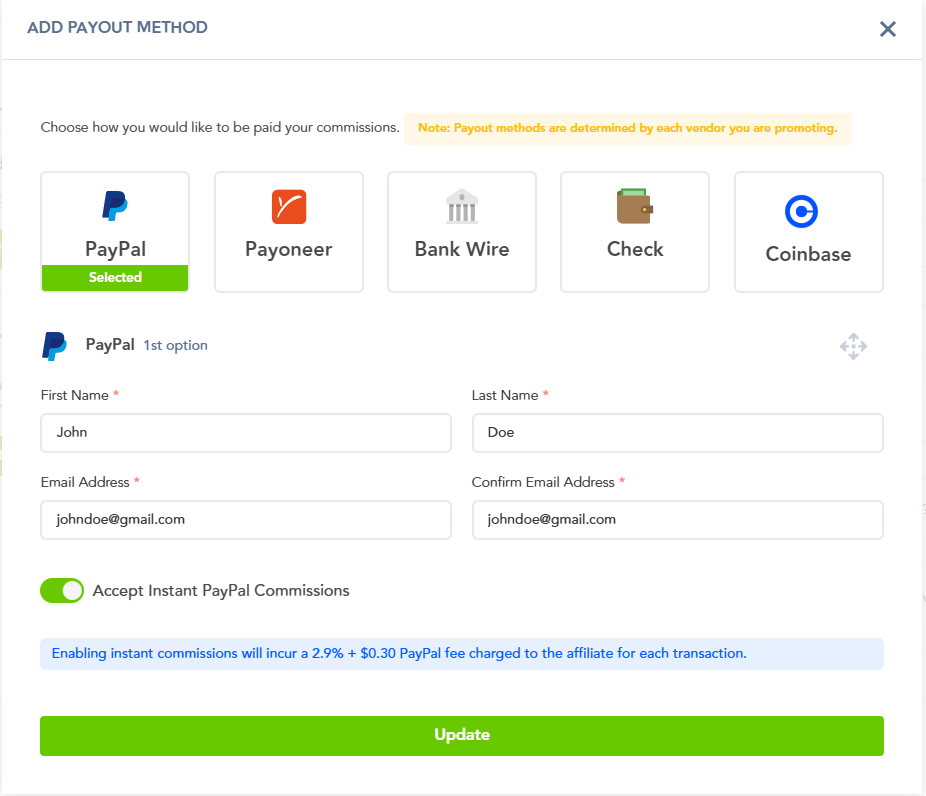Select the Check payout method
Screen dimensions: 926x796
coord(635,231)
